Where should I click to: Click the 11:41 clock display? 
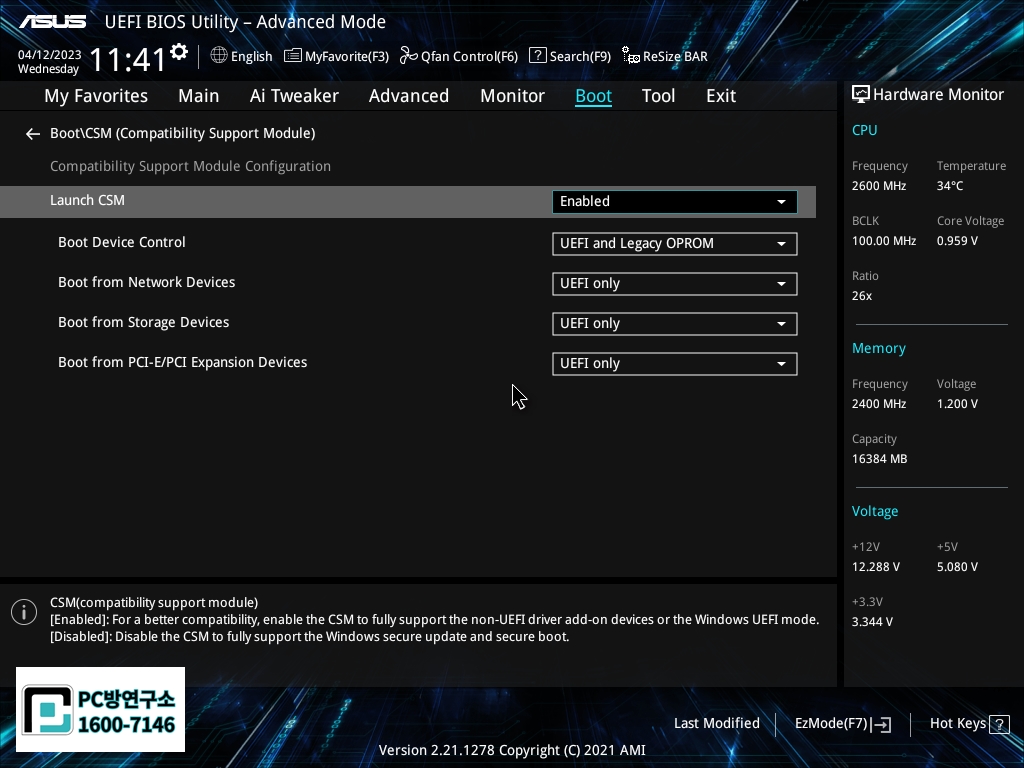pos(128,59)
